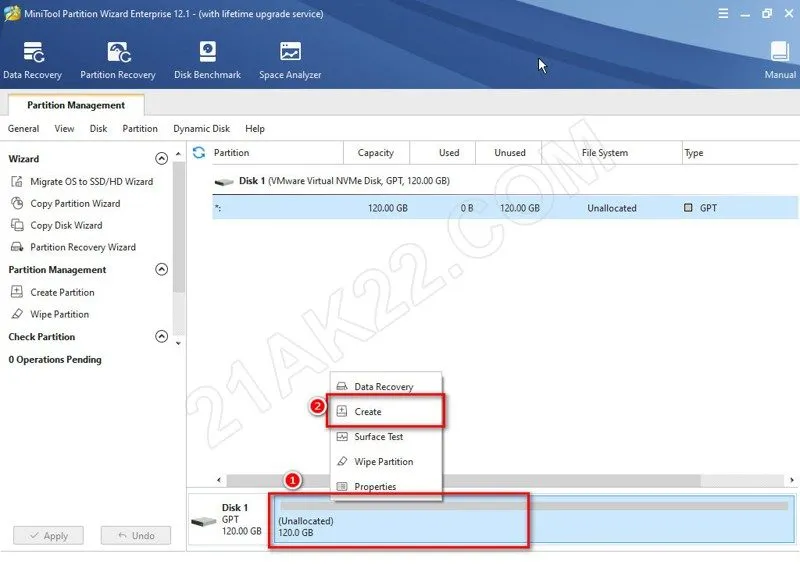Choose Properties in the context menu
Image resolution: width=800 pixels, height=568 pixels.
[386, 486]
